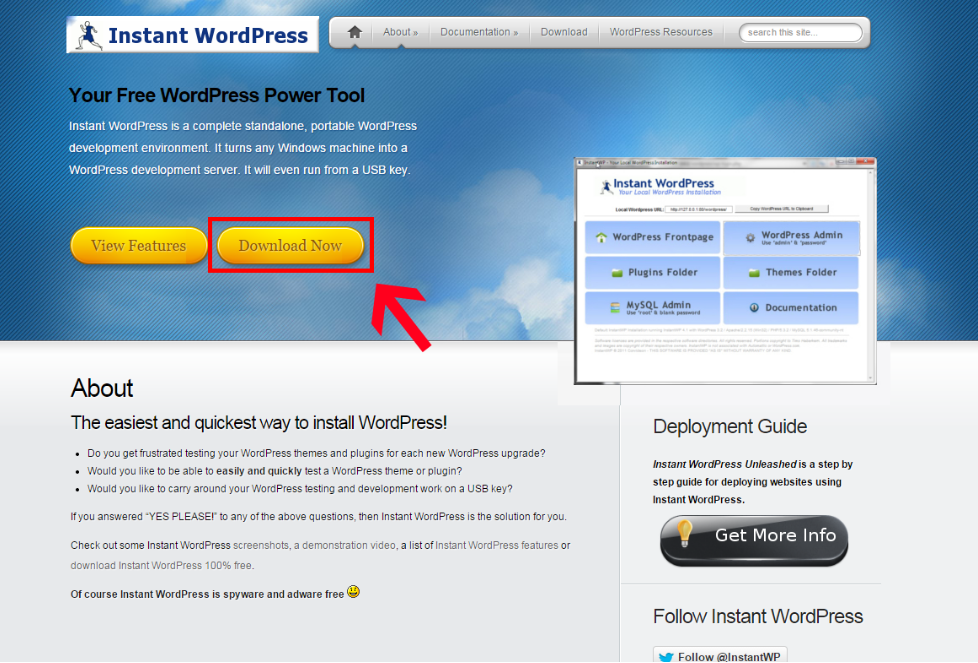
Task: Click the Get More Info button
Action: (x=754, y=540)
